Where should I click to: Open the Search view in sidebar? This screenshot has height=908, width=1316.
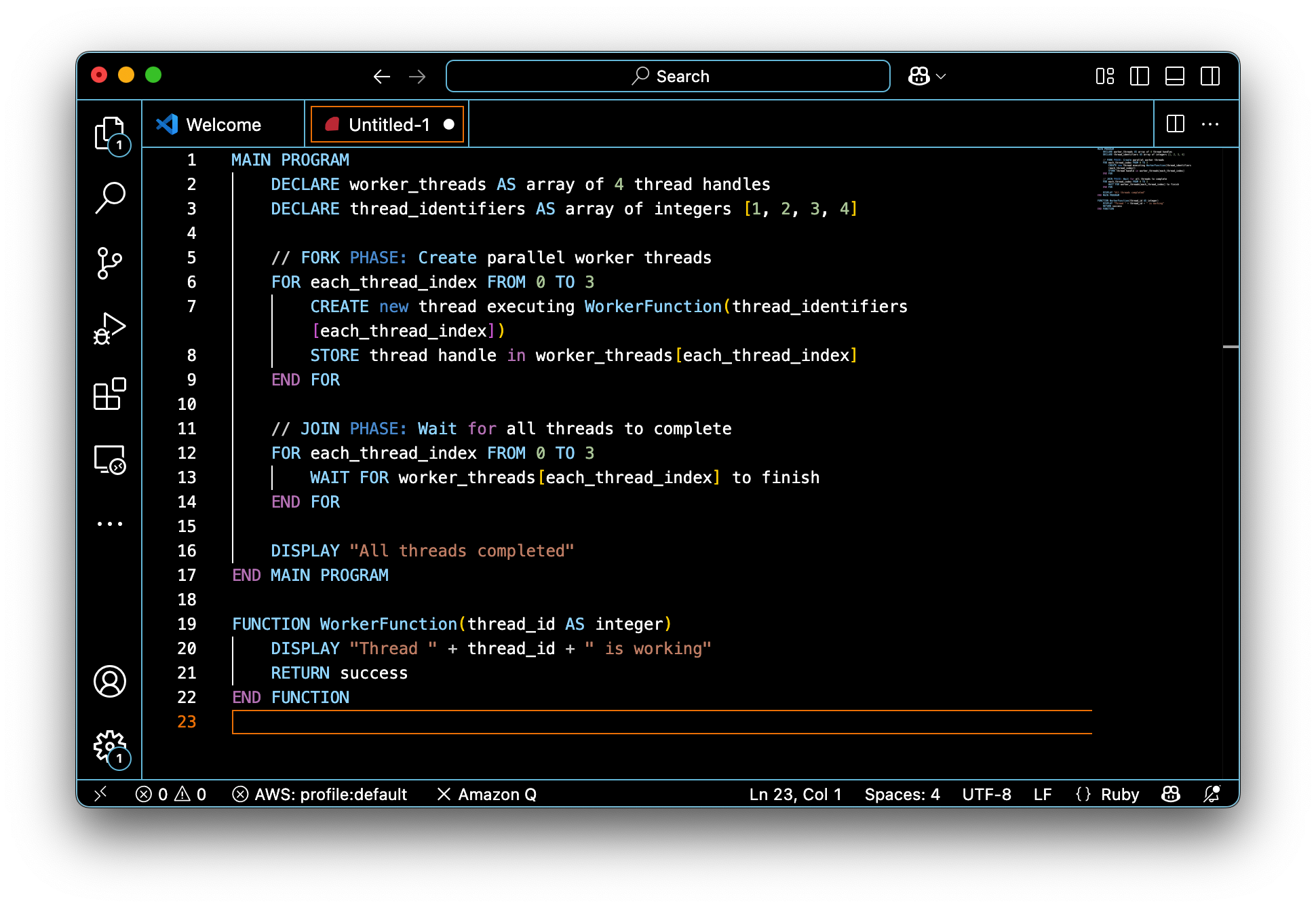click(109, 197)
